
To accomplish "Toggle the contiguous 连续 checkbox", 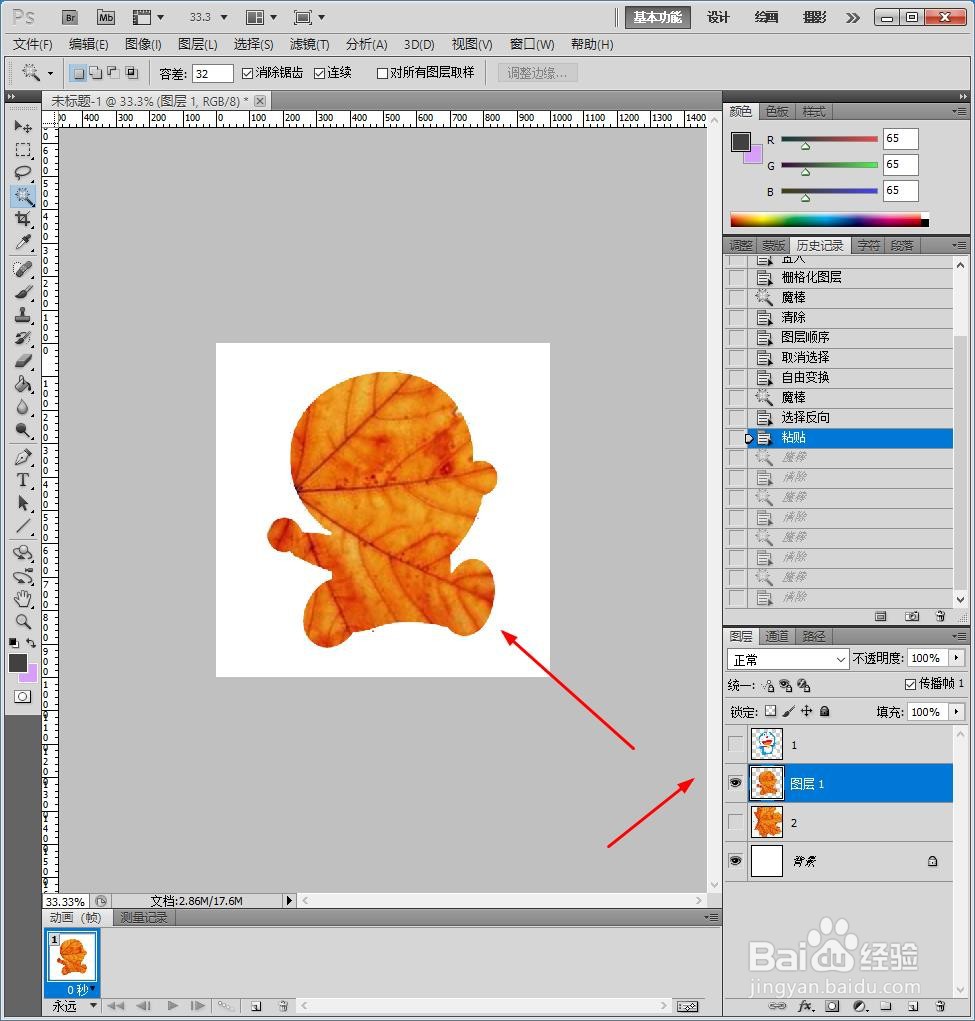I will [319, 73].
